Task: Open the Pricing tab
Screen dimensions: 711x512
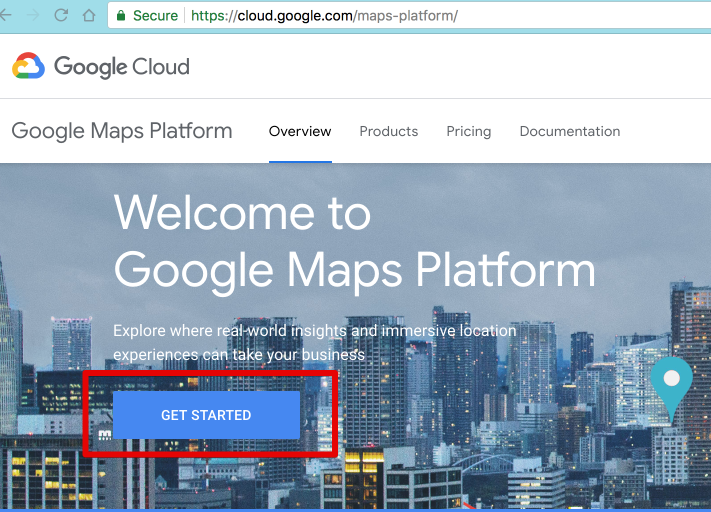Action: pyautogui.click(x=468, y=131)
